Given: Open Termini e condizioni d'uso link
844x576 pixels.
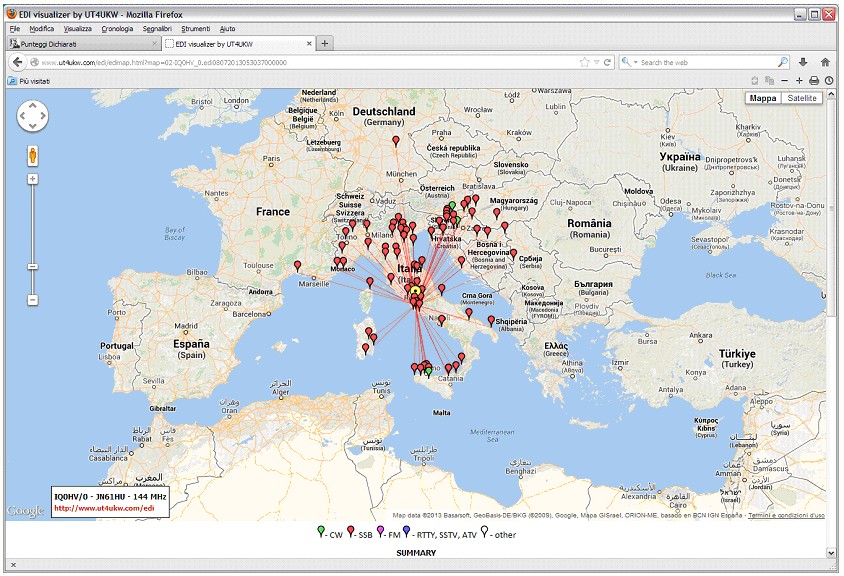Looking at the screenshot, I should click(x=786, y=515).
